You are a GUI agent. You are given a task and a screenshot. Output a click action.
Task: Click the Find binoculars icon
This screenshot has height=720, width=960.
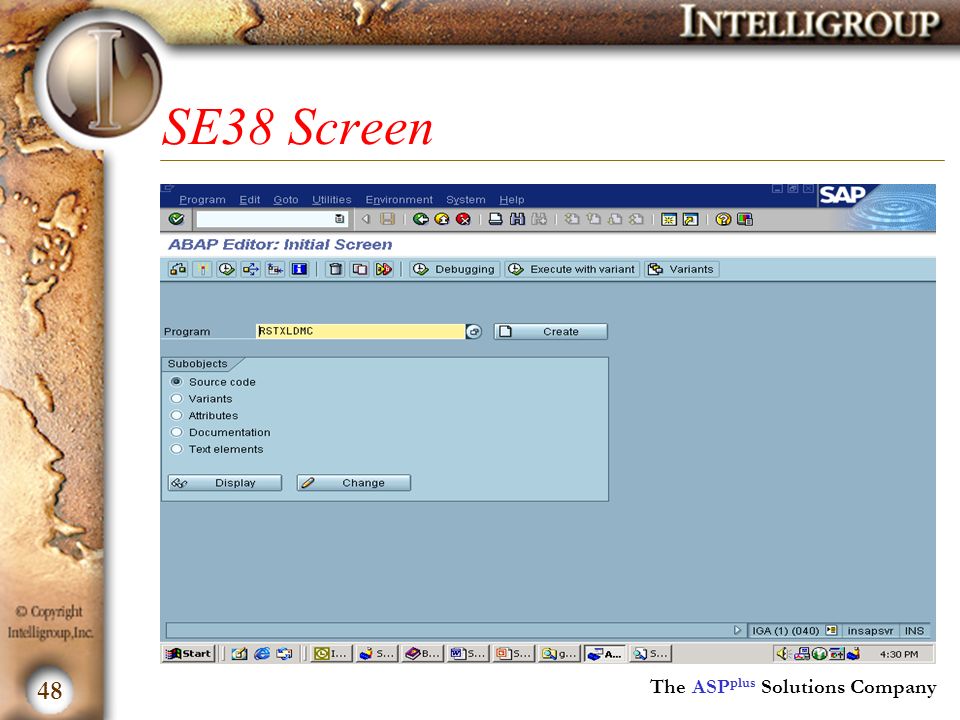click(x=517, y=219)
